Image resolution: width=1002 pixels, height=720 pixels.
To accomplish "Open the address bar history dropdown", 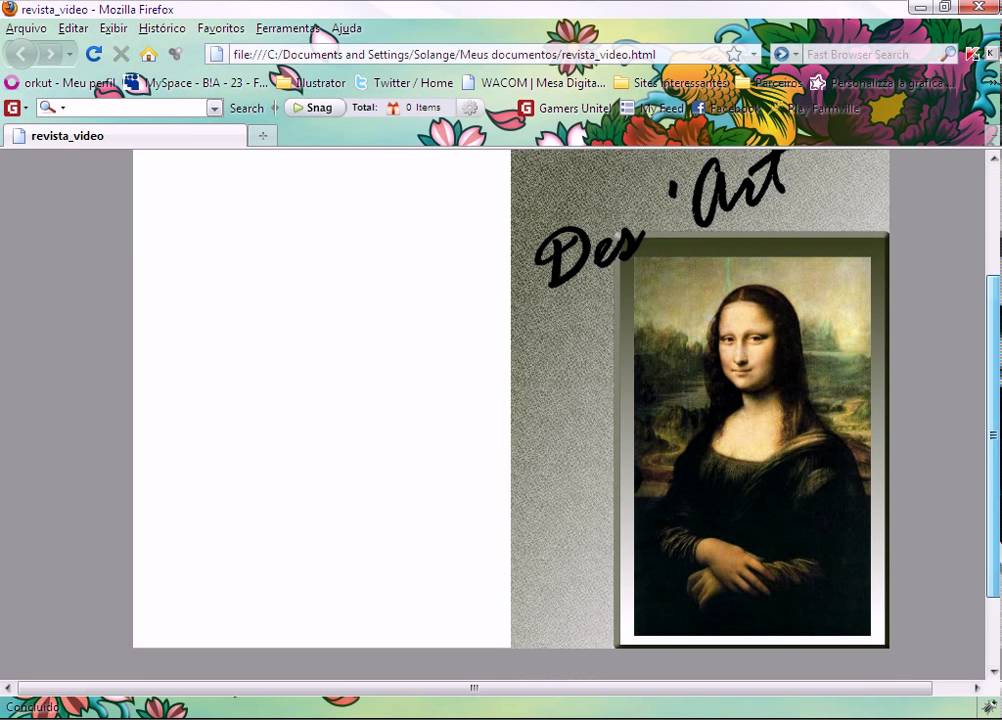I will [x=754, y=54].
